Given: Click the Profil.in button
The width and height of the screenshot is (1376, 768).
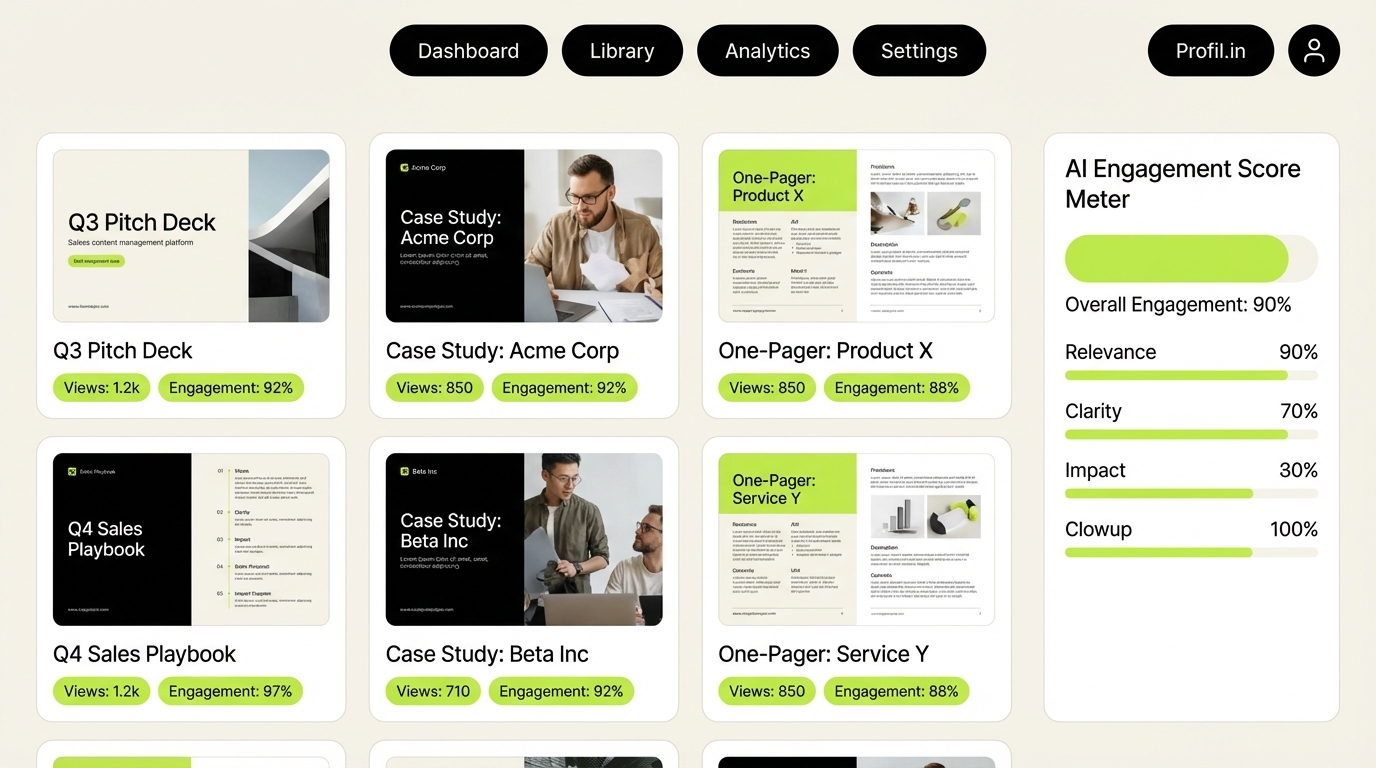Looking at the screenshot, I should pos(1210,50).
